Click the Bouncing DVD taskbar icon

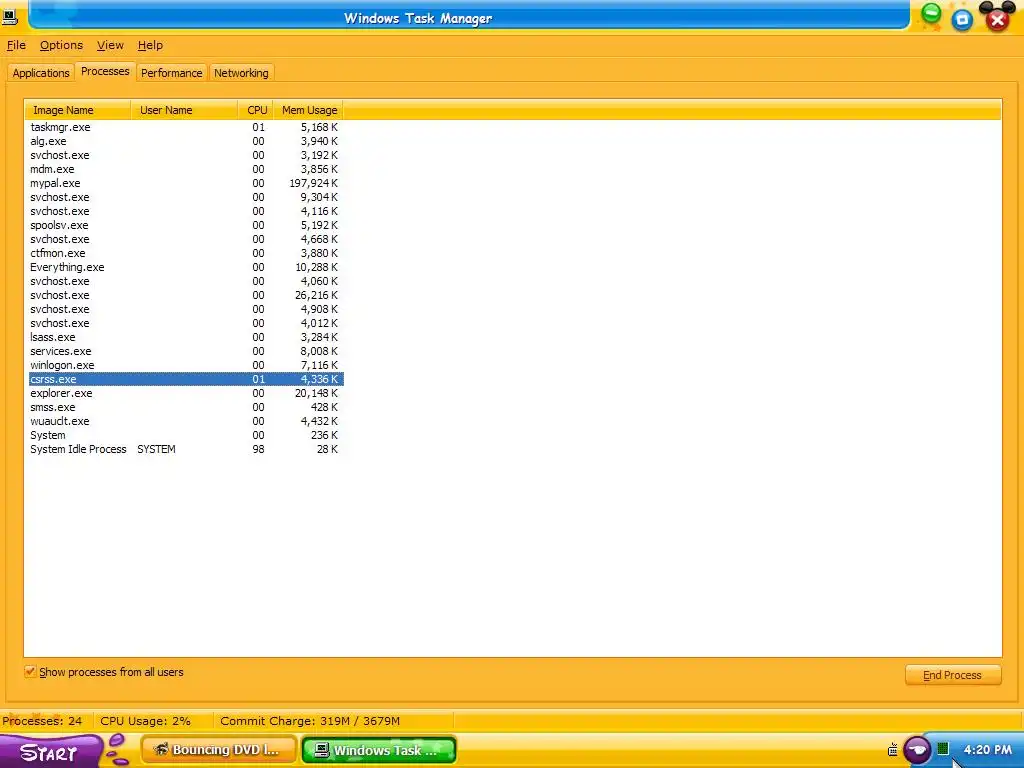pyautogui.click(x=161, y=749)
